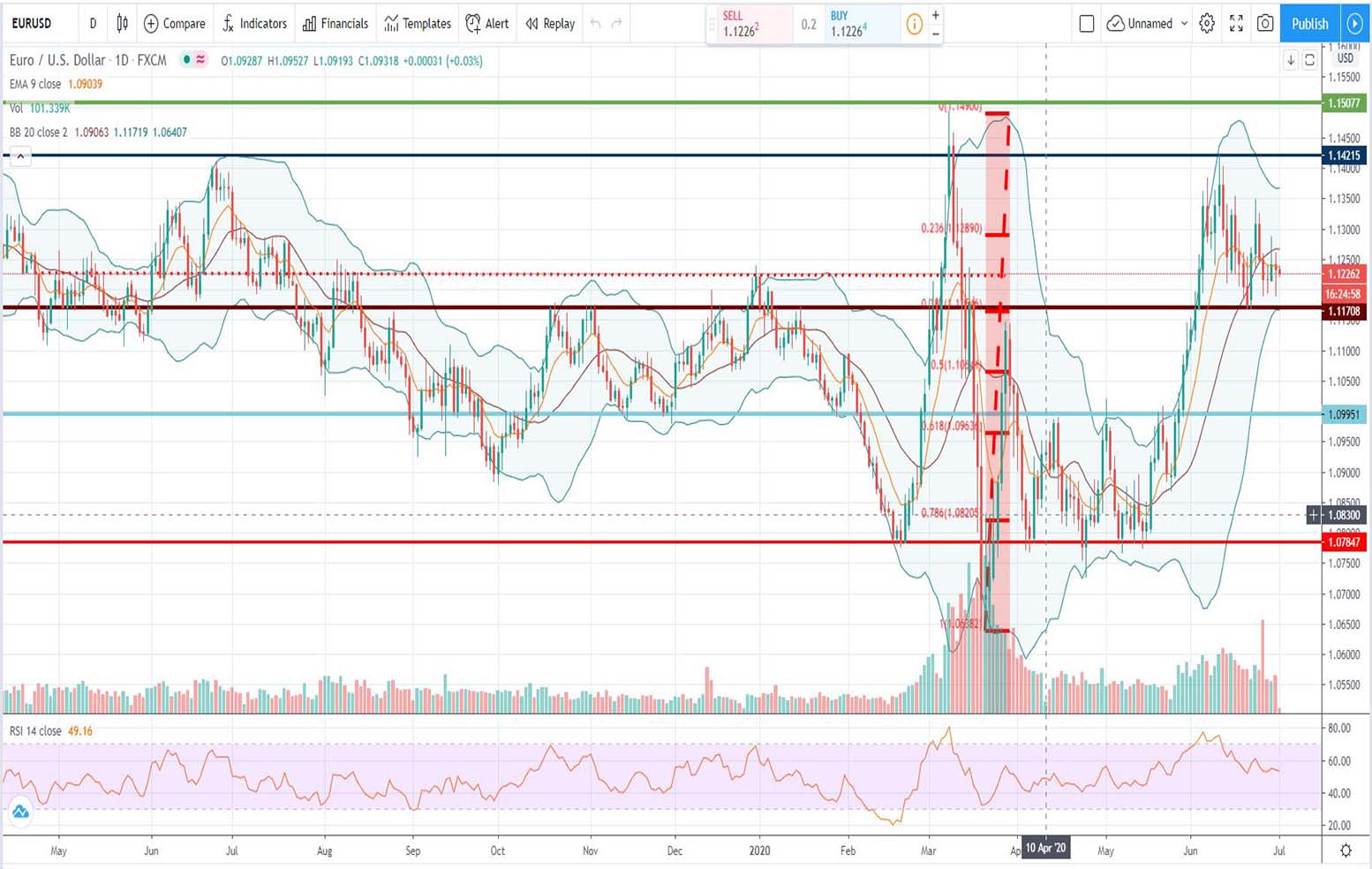Open chart settings gear in toolbar
Viewport: 1372px width, 869px height.
1207,24
